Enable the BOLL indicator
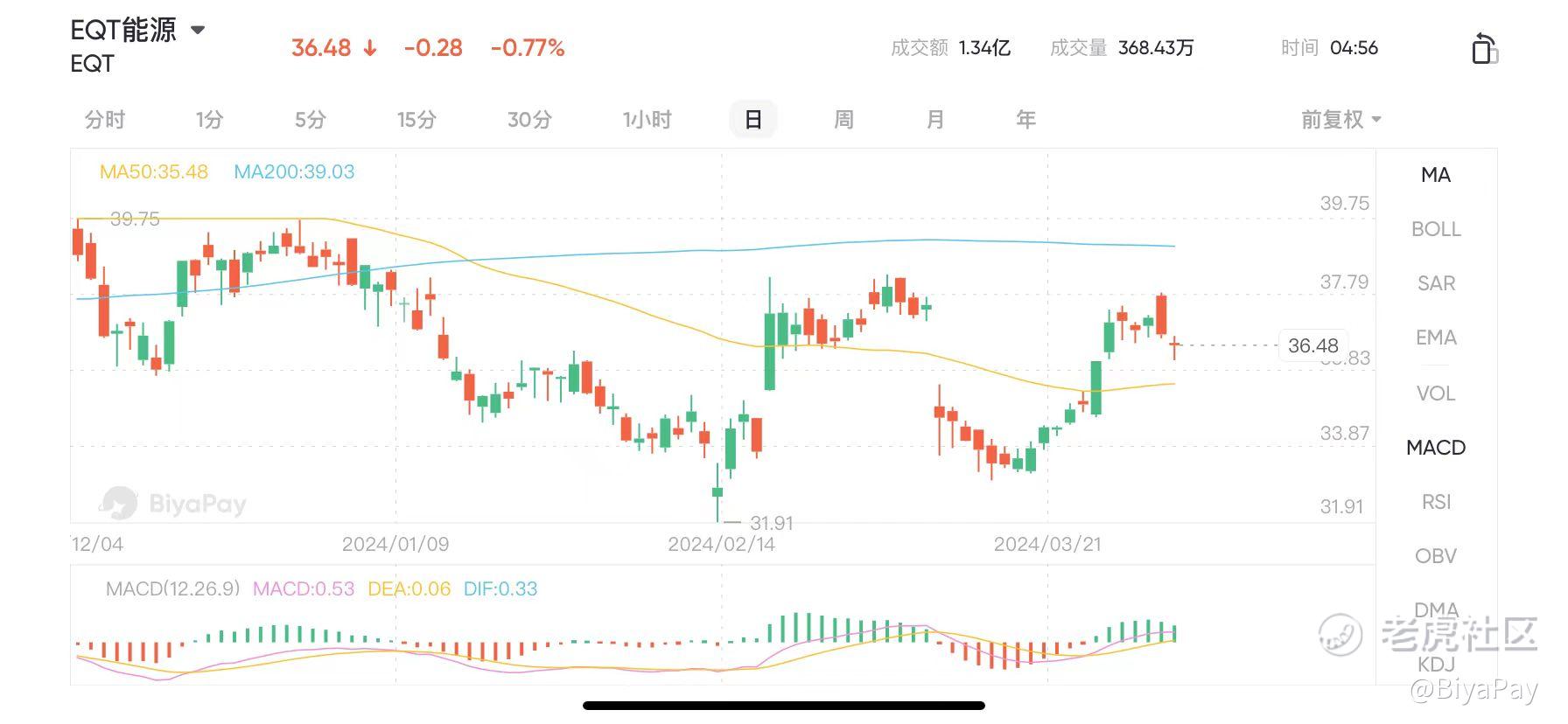The image size is (1568, 724). tap(1436, 229)
